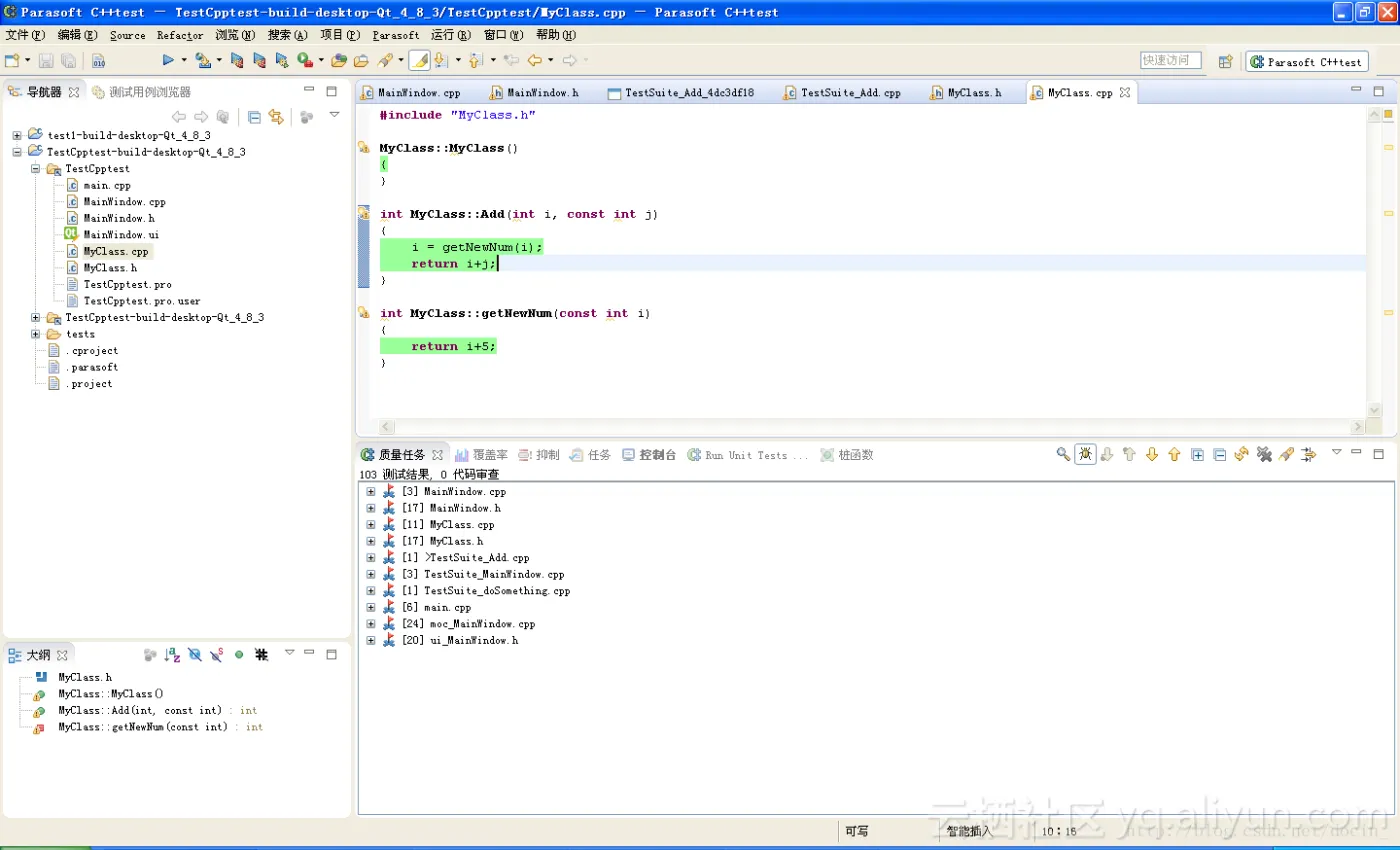Click Collapse All minus icon in Quality Tasks
Viewport: 1400px width, 850px height.
coord(1219,454)
